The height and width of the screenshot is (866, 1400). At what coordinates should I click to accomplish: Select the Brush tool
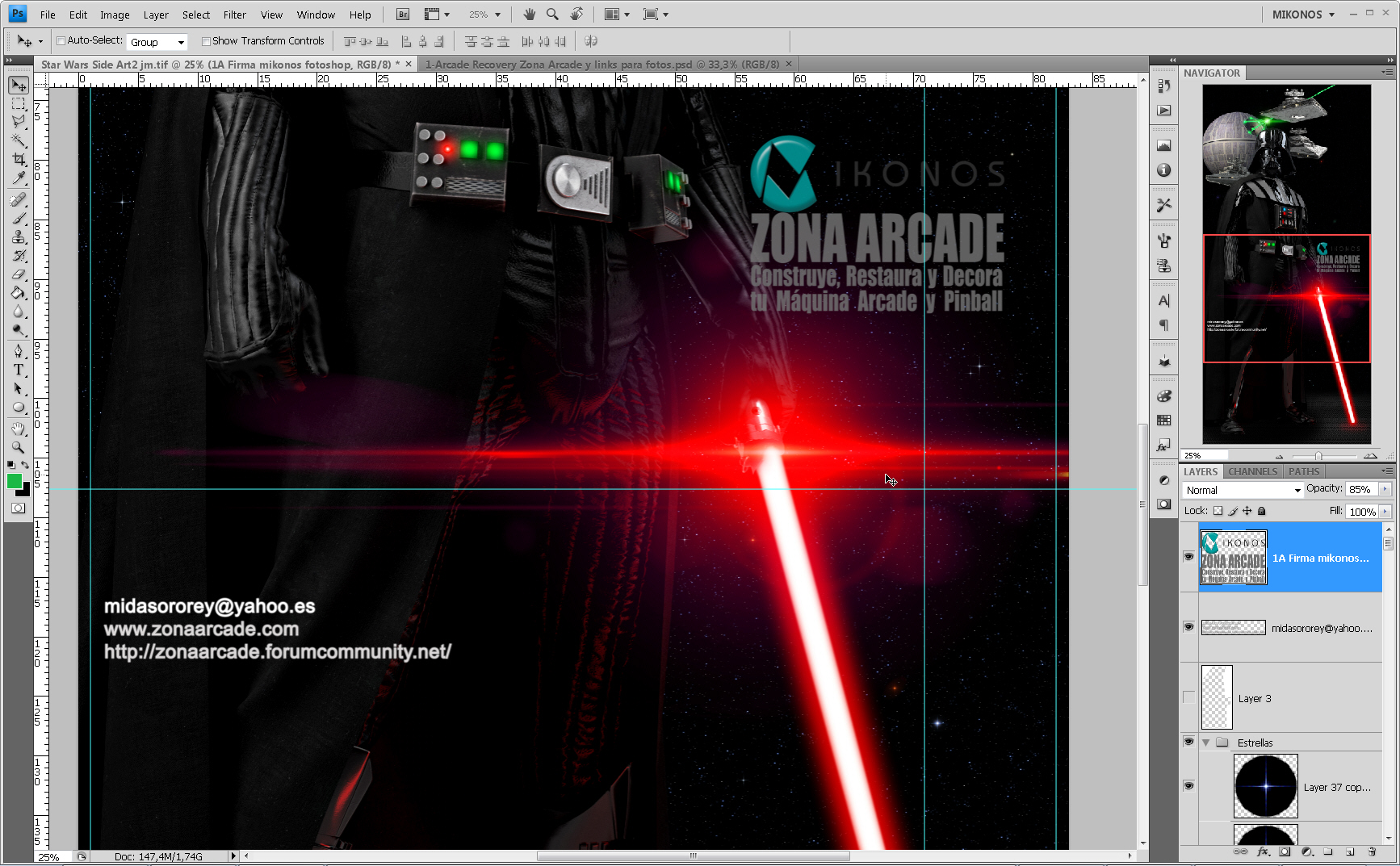(x=19, y=218)
